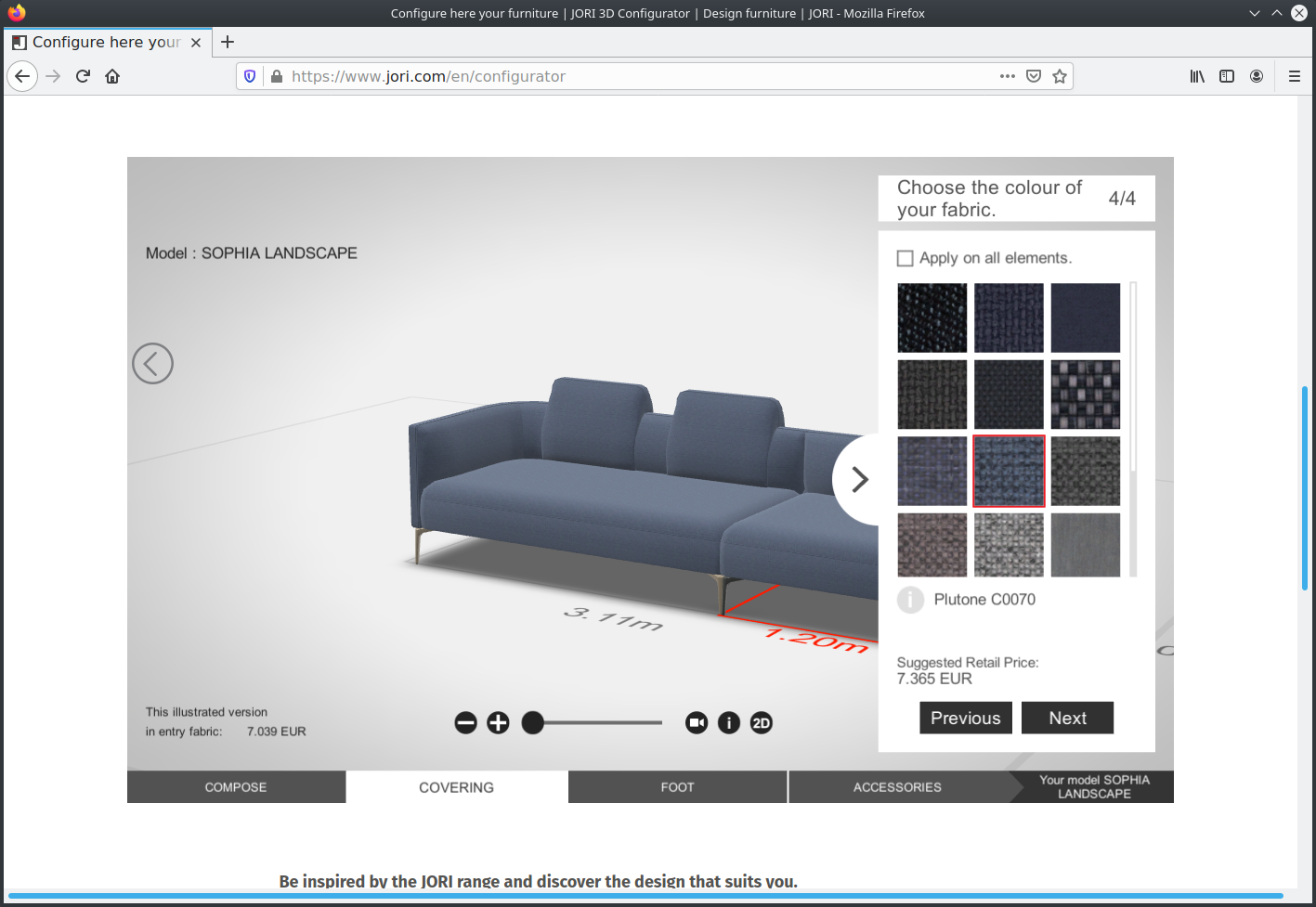Viewport: 1316px width, 907px height.
Task: Click the fabric list scrollbar
Action: [x=1133, y=429]
